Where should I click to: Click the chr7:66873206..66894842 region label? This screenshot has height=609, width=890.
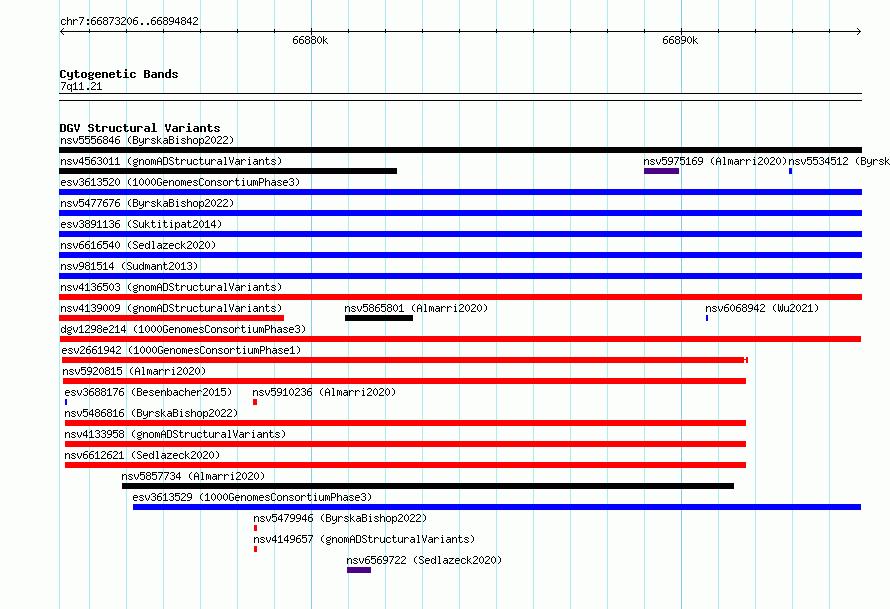(129, 21)
